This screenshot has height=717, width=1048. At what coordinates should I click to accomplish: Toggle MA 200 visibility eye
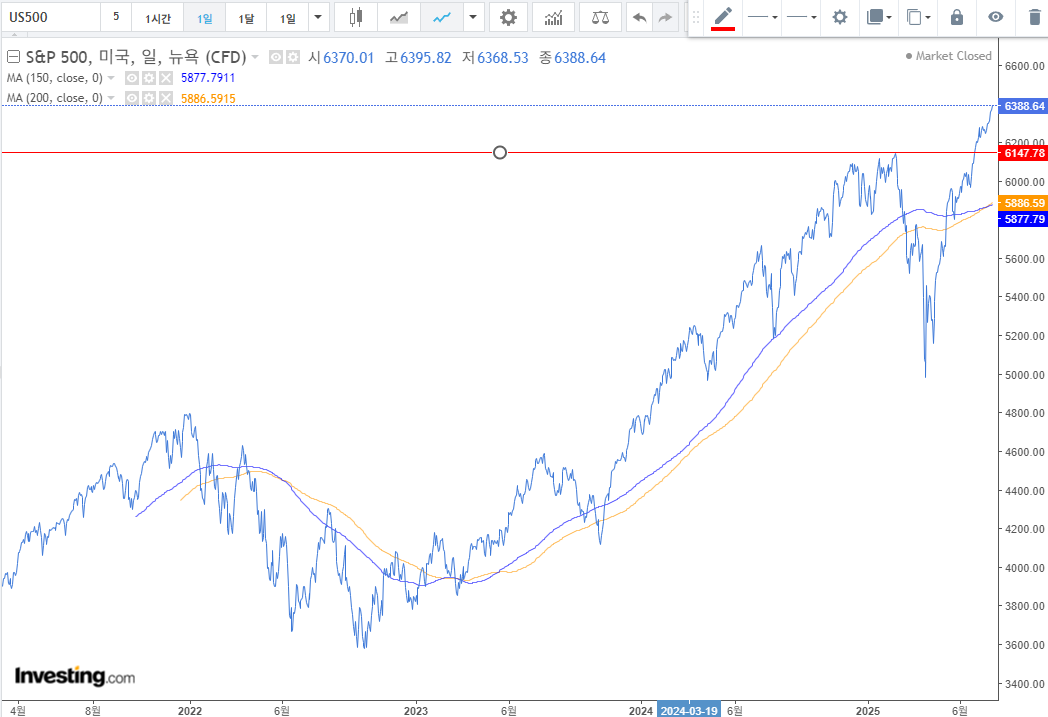[132, 98]
